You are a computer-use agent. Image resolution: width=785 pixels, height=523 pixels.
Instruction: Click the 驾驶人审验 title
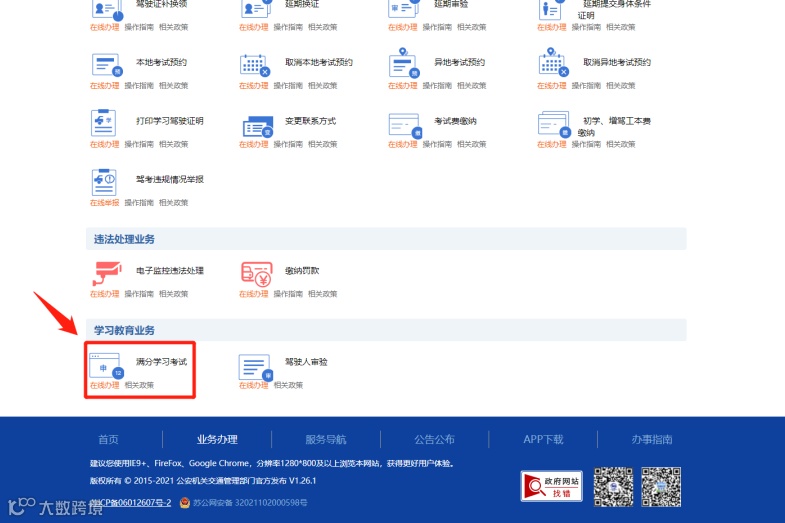(x=306, y=361)
